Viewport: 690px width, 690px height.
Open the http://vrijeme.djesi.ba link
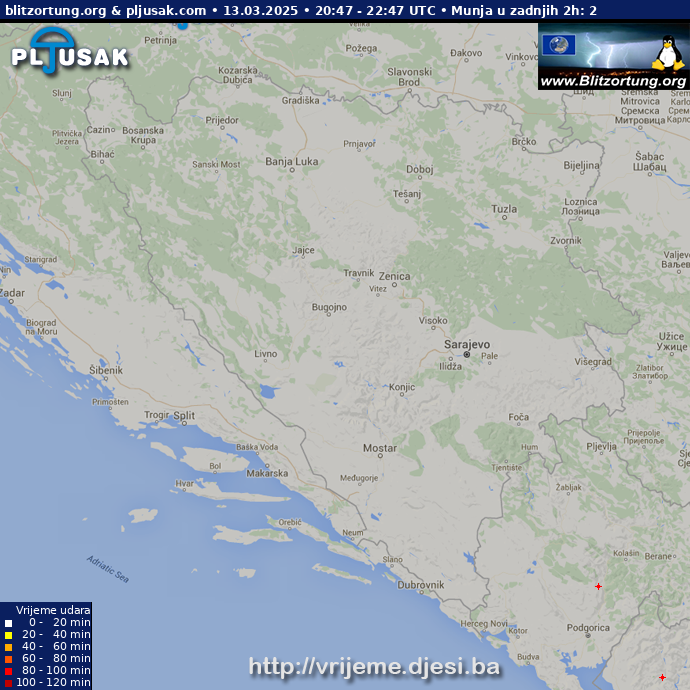click(373, 667)
